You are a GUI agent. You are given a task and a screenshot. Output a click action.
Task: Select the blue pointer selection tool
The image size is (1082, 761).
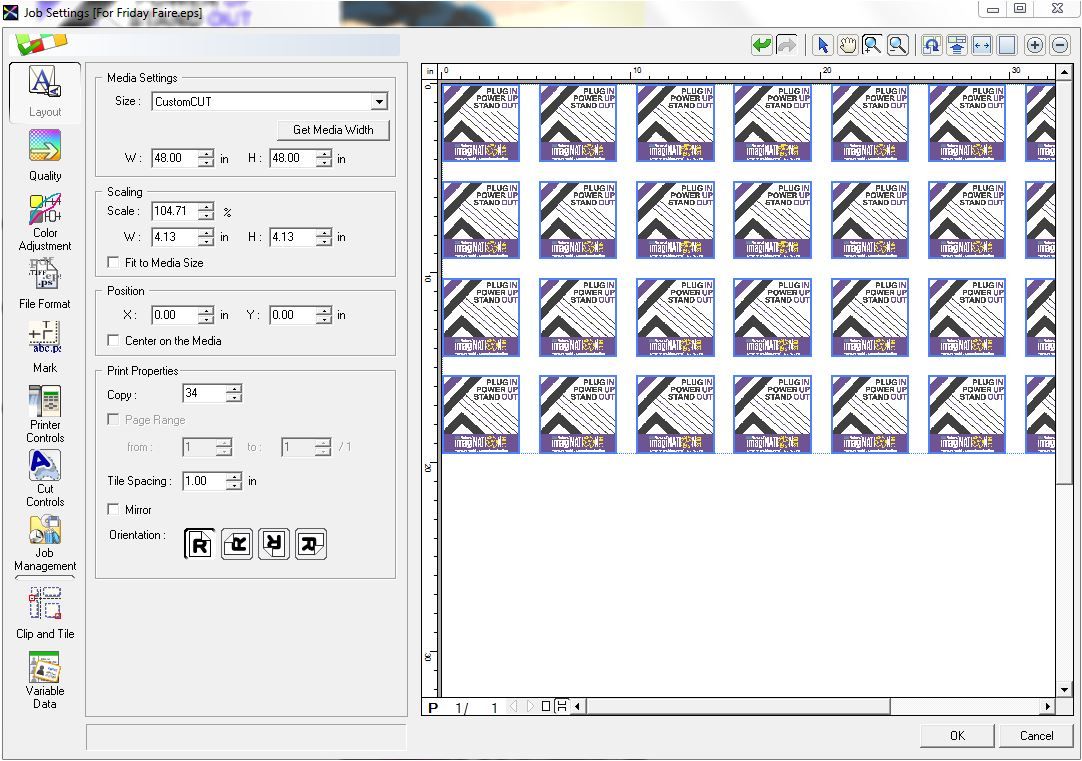click(823, 46)
